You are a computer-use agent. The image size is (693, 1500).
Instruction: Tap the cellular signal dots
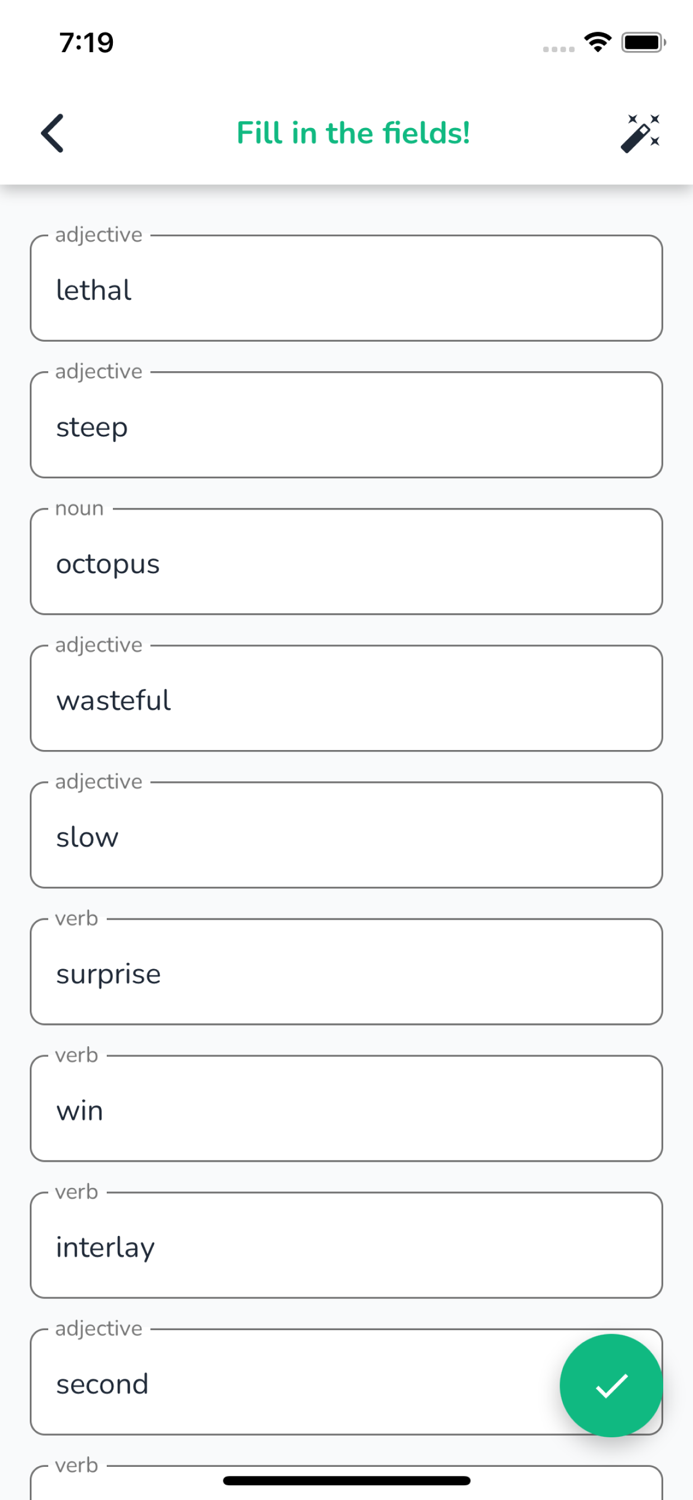point(558,48)
